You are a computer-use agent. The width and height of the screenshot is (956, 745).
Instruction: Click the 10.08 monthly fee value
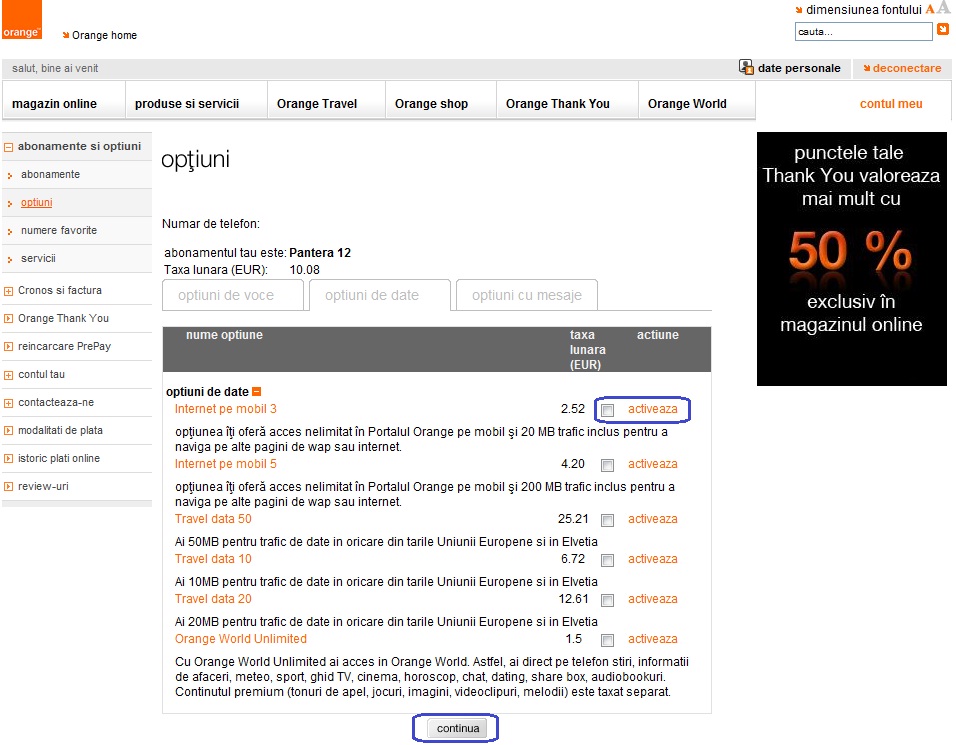coord(304,270)
